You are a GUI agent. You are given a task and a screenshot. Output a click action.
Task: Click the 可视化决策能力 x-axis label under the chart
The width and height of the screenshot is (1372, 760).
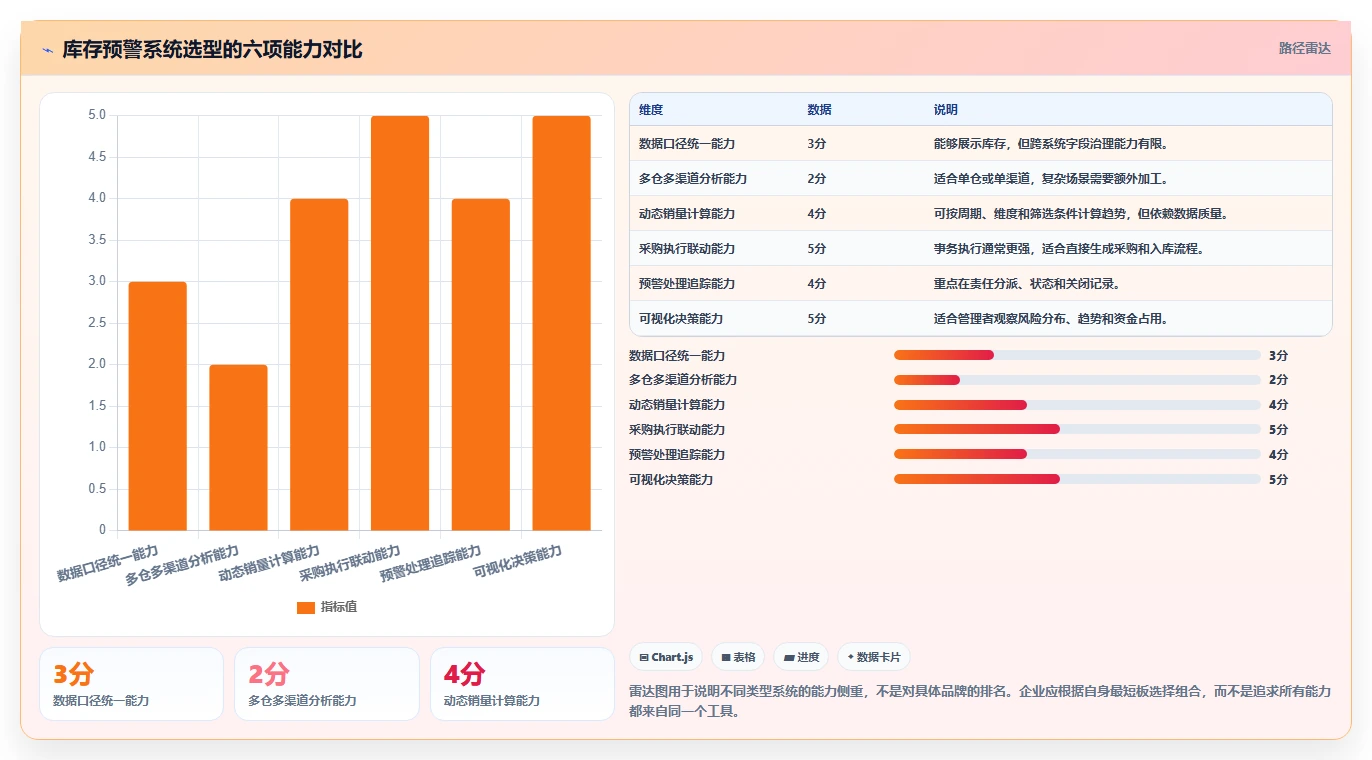point(518,561)
